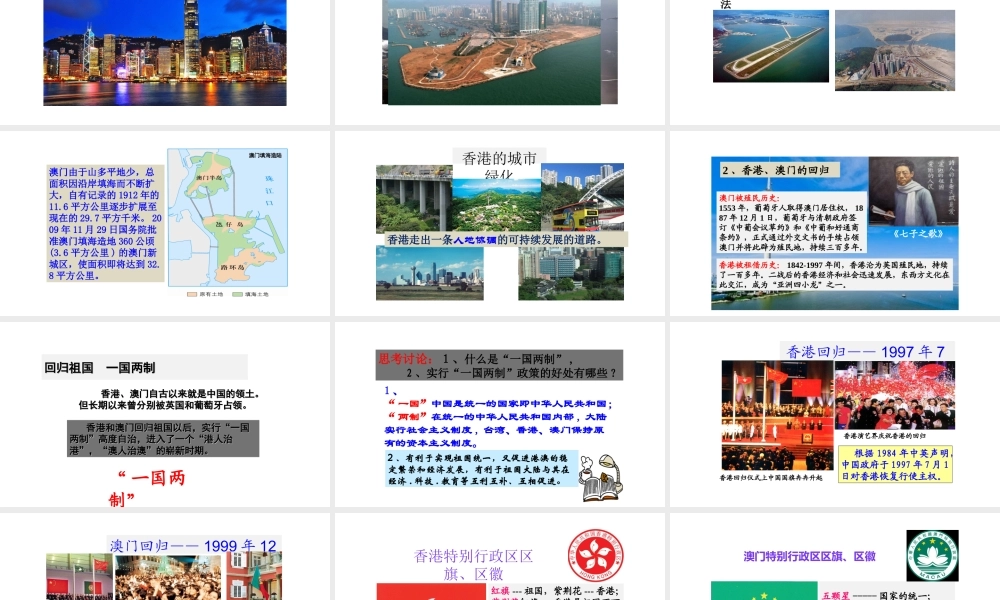The image size is (1000, 600).
Task: Click the gray 香港和澳门回归祖国以后 text box
Action: point(163,438)
